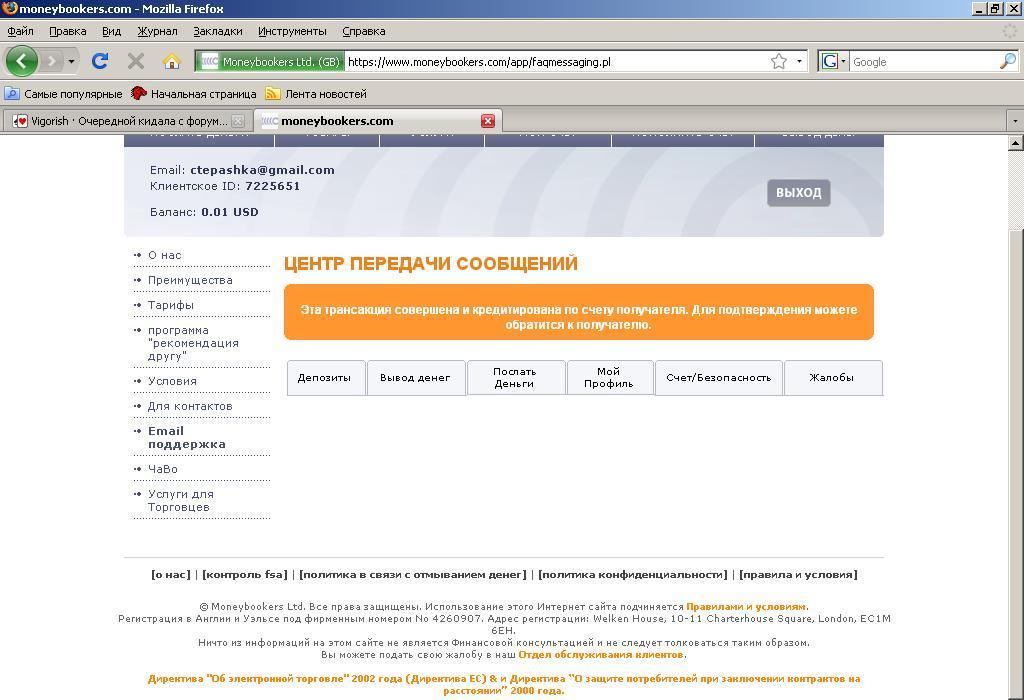Click the Начальная страница bookmark
Viewport: 1024px width, 700px height.
[x=194, y=94]
